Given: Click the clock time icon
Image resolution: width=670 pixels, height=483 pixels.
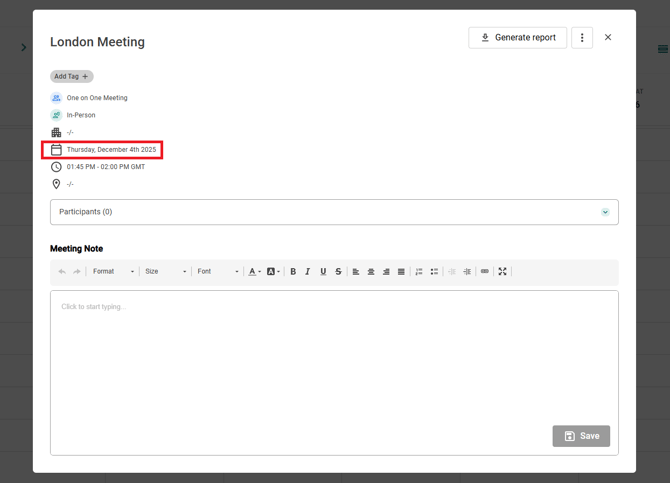Looking at the screenshot, I should point(56,167).
